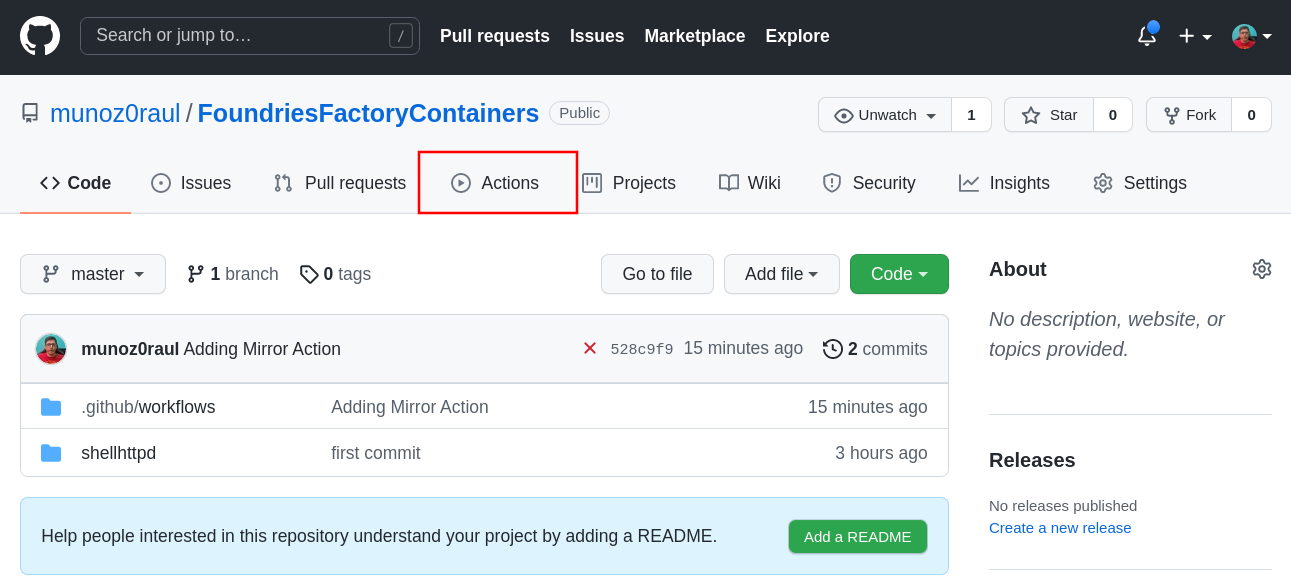Click munoz0raul's commit avatar

pyautogui.click(x=51, y=349)
